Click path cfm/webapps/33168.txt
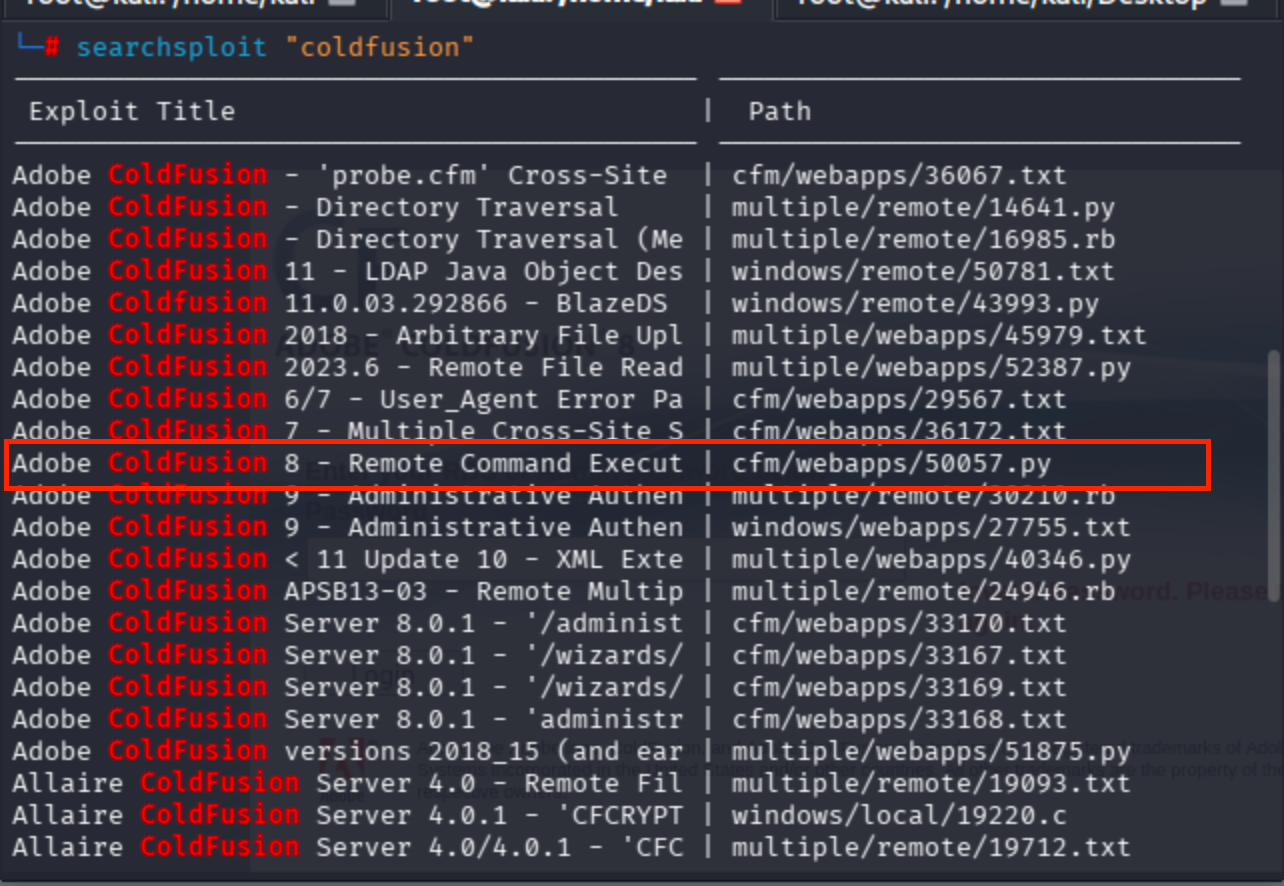Screen dimensions: 1284x886 (899, 719)
